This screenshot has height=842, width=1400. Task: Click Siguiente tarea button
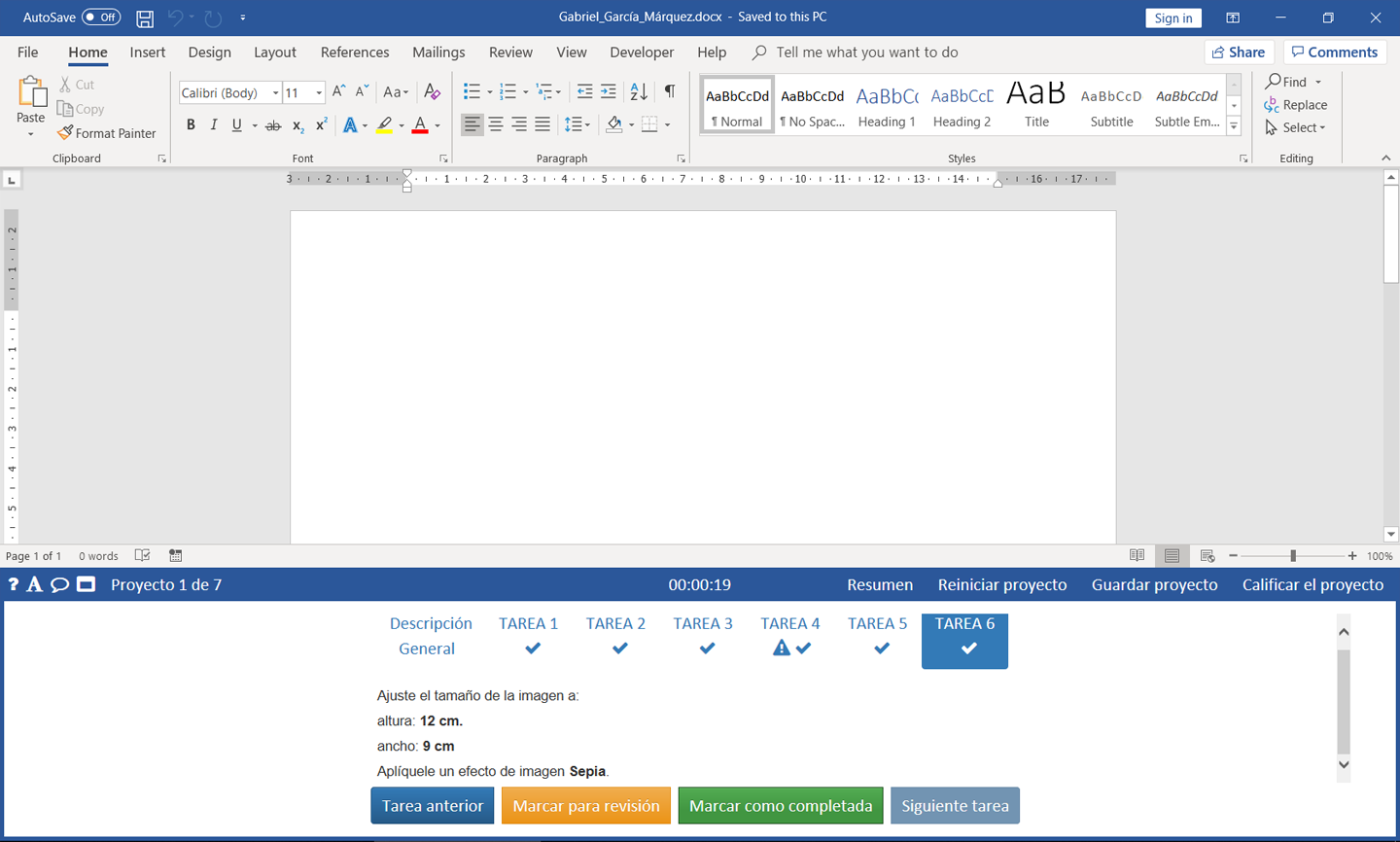[x=955, y=806]
